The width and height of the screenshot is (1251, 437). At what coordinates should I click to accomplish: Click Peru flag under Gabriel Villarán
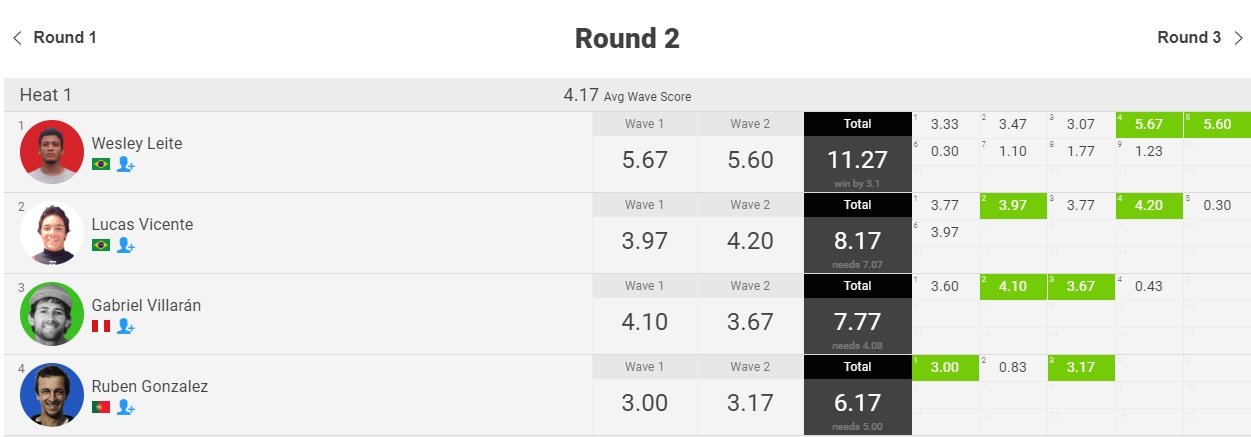(x=101, y=326)
